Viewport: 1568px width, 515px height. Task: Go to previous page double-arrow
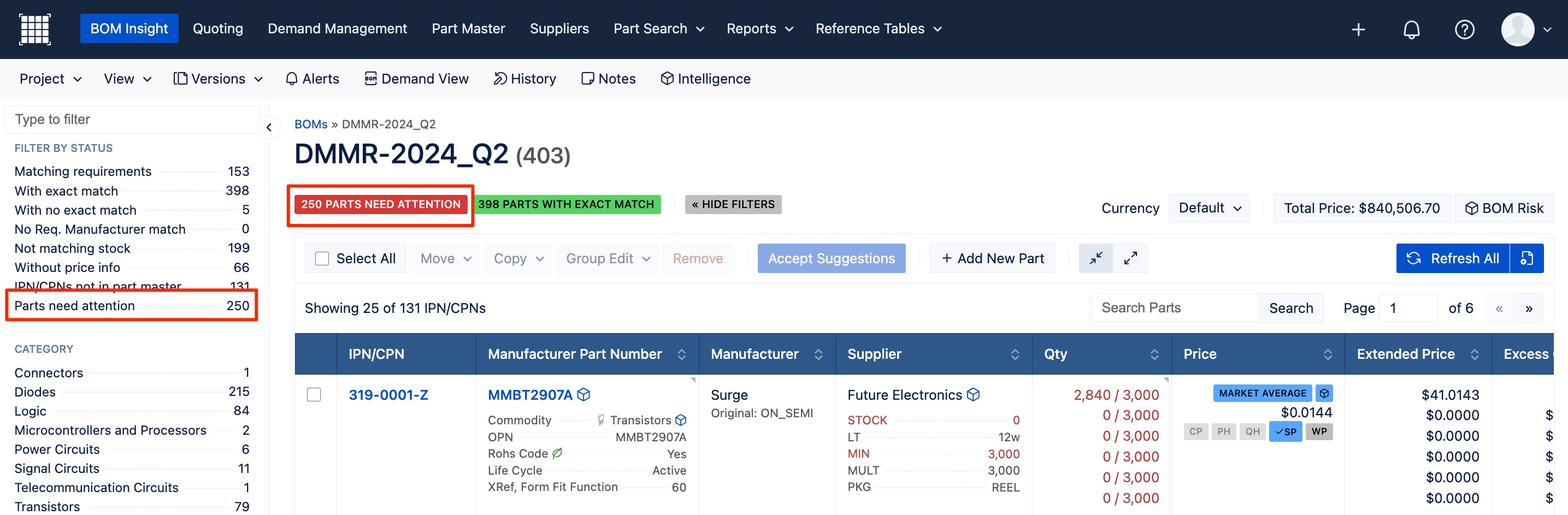point(1499,308)
